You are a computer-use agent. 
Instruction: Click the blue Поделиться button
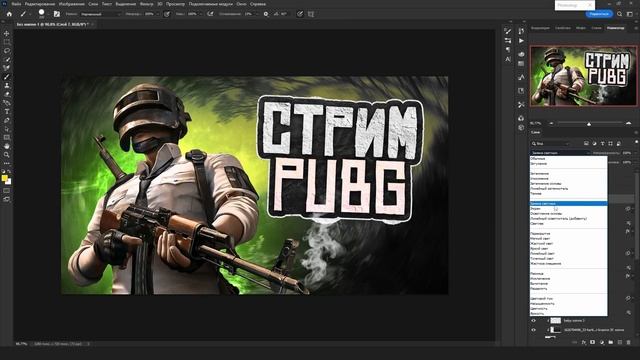(599, 14)
